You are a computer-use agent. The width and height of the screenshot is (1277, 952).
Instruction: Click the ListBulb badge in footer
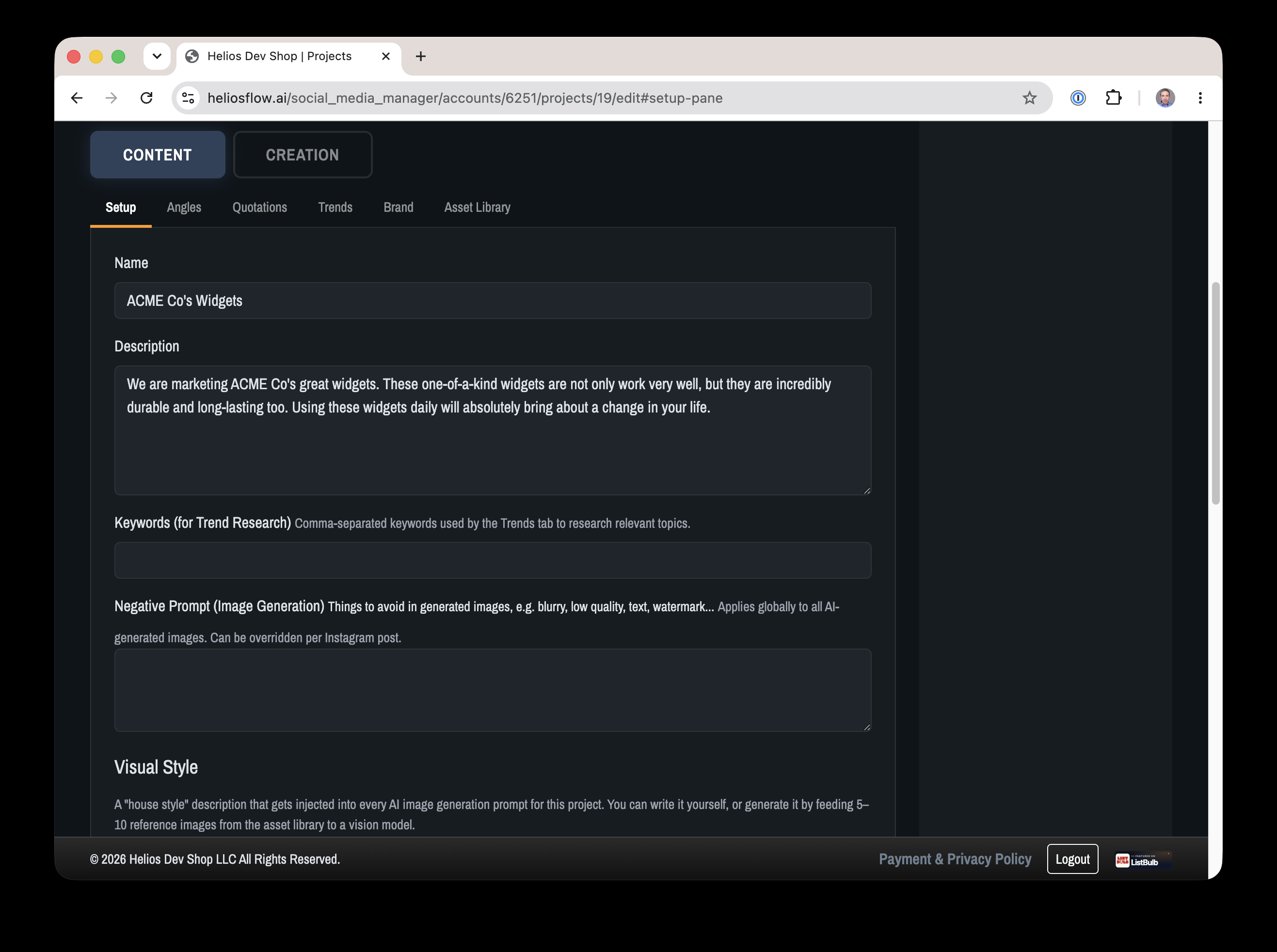coord(1142,860)
